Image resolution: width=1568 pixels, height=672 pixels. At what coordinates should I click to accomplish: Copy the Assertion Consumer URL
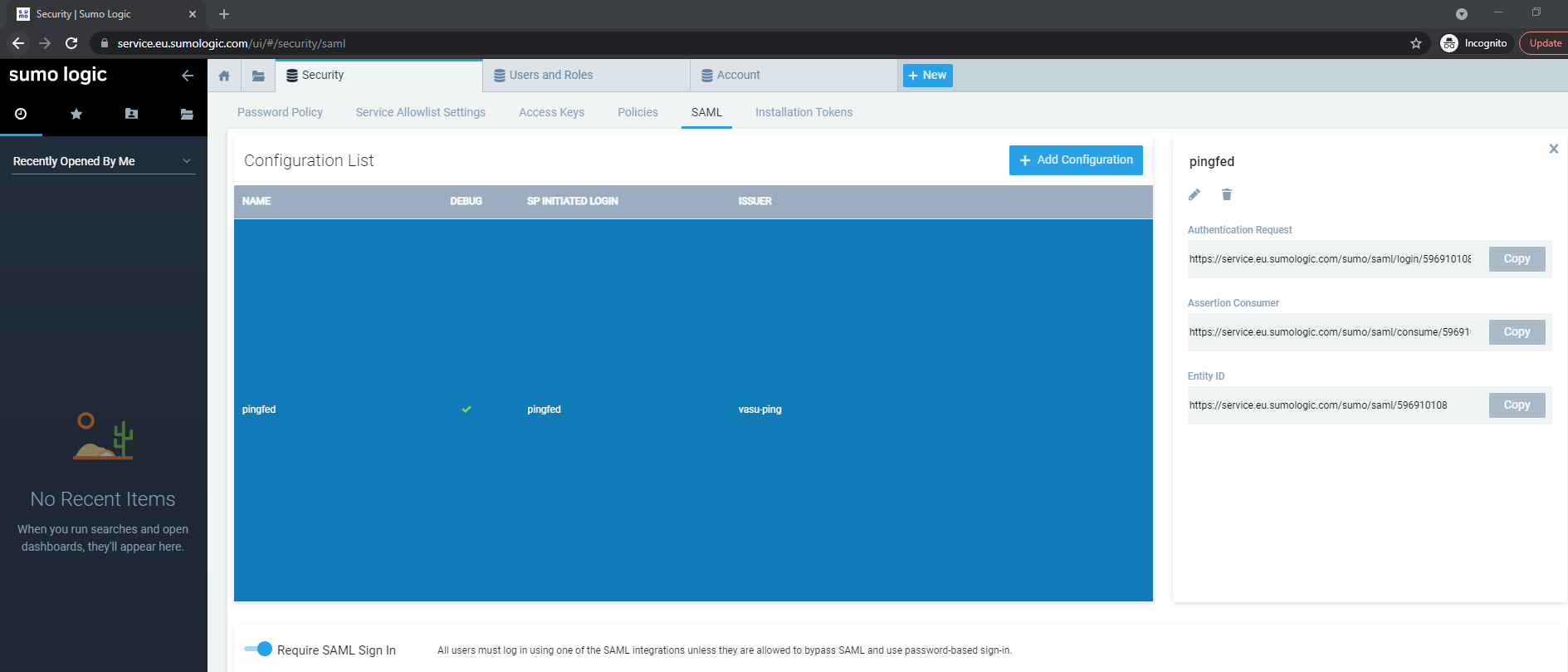coord(1517,332)
